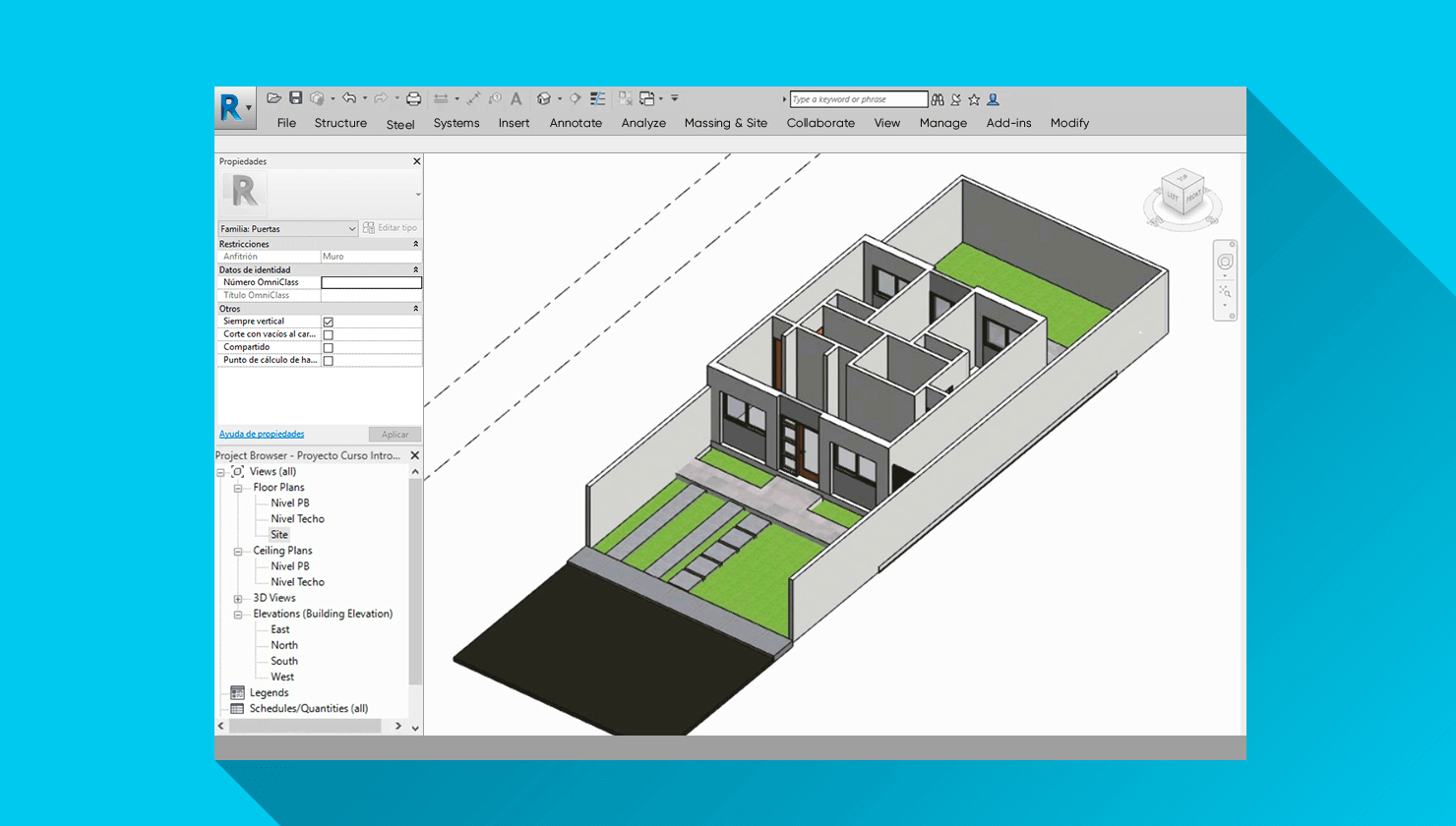Select the Aligned Dimension tool
1456x826 pixels.
click(440, 97)
